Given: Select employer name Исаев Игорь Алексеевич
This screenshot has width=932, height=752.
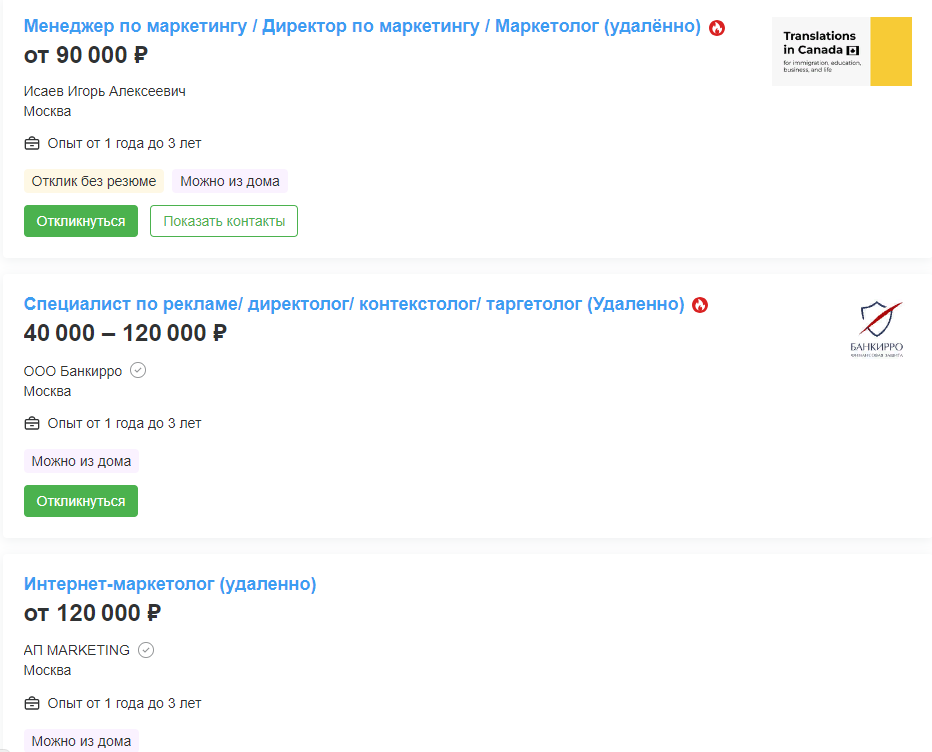Looking at the screenshot, I should click(105, 92).
